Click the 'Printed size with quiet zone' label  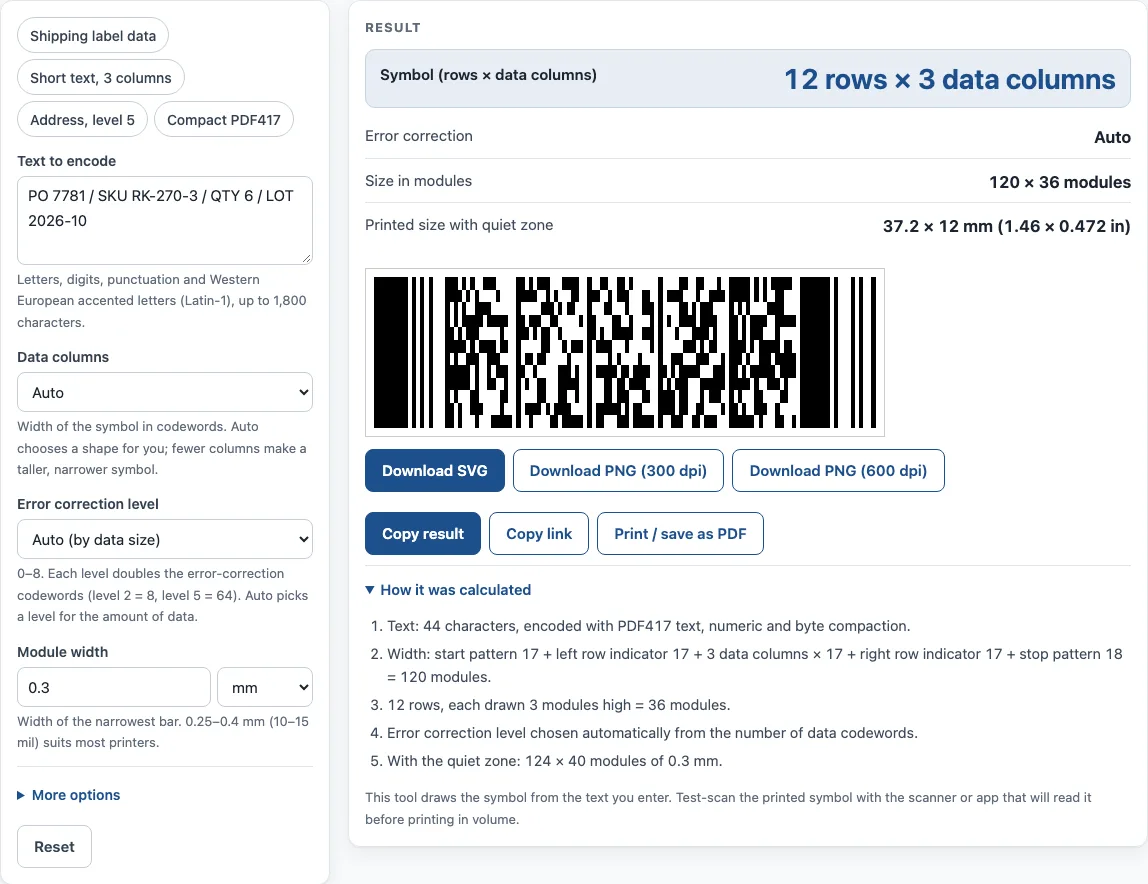[x=459, y=225]
